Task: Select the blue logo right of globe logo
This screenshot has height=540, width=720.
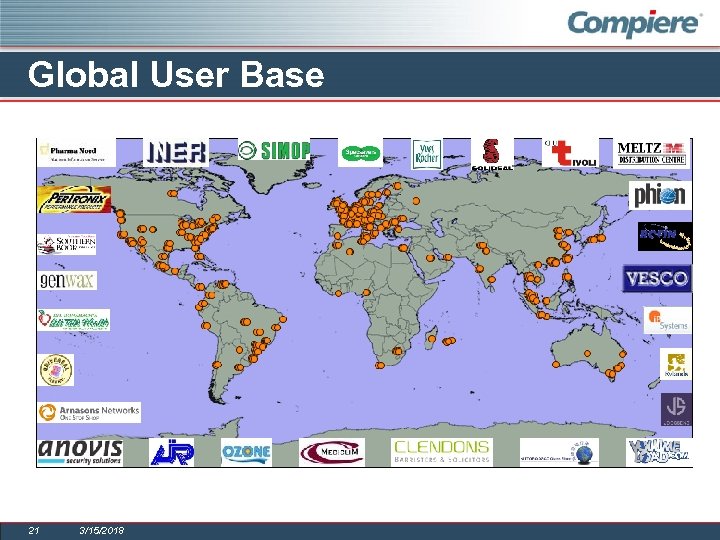Action: (x=659, y=452)
